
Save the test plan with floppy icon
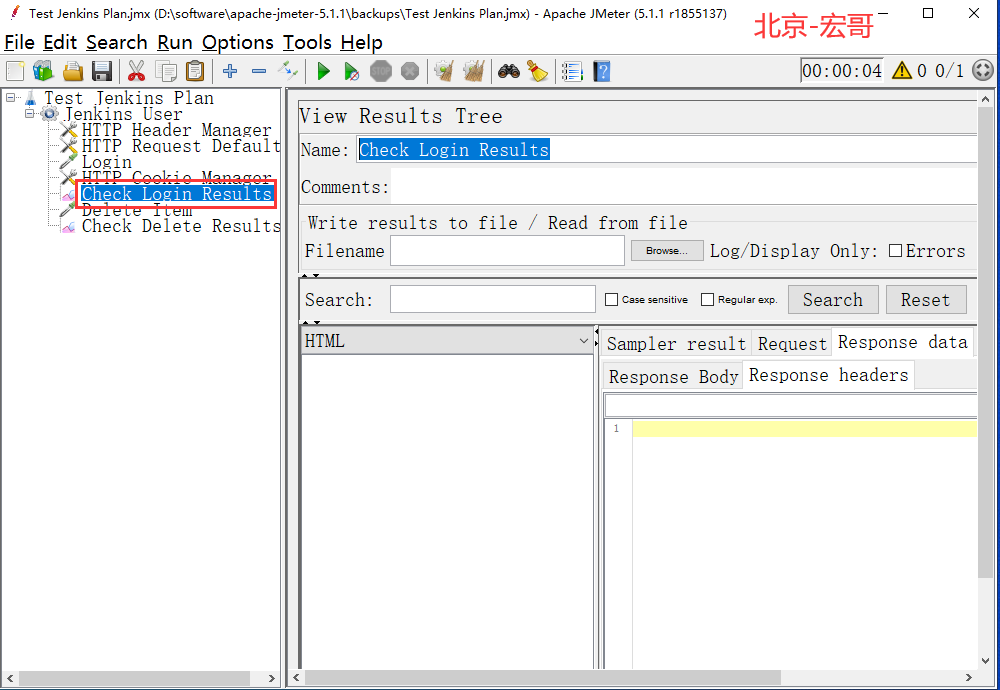[102, 71]
